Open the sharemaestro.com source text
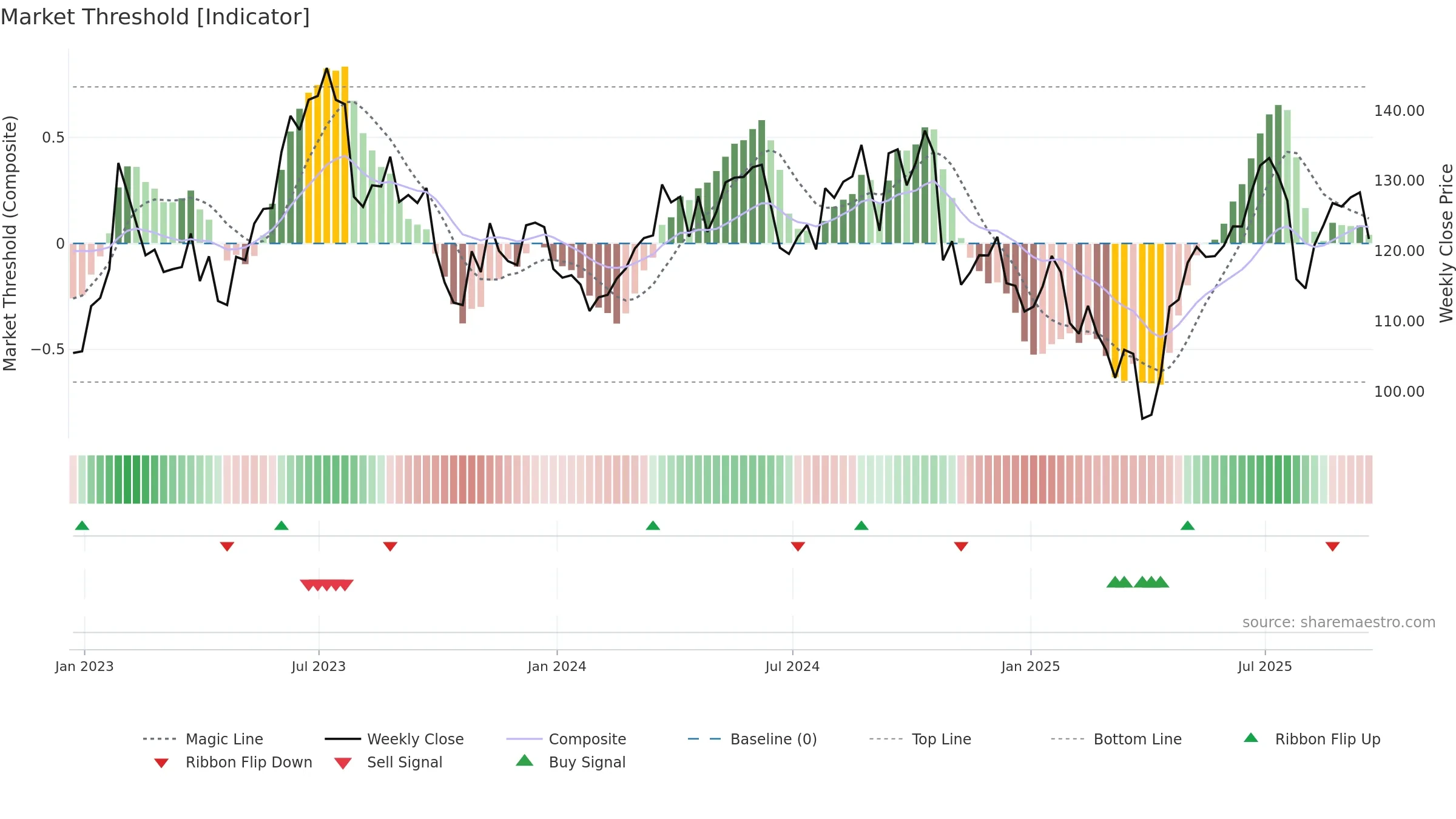 tap(1339, 622)
